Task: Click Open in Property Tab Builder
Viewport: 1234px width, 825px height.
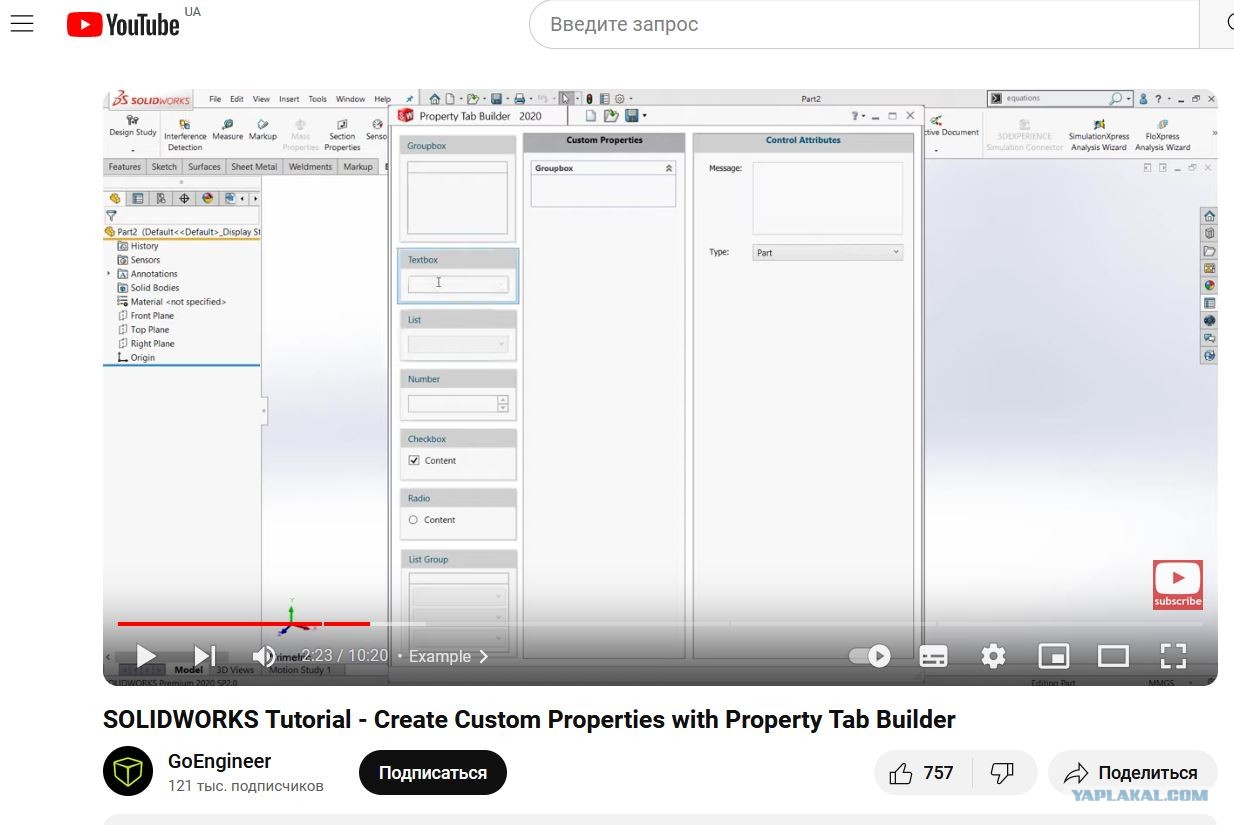Action: (611, 116)
